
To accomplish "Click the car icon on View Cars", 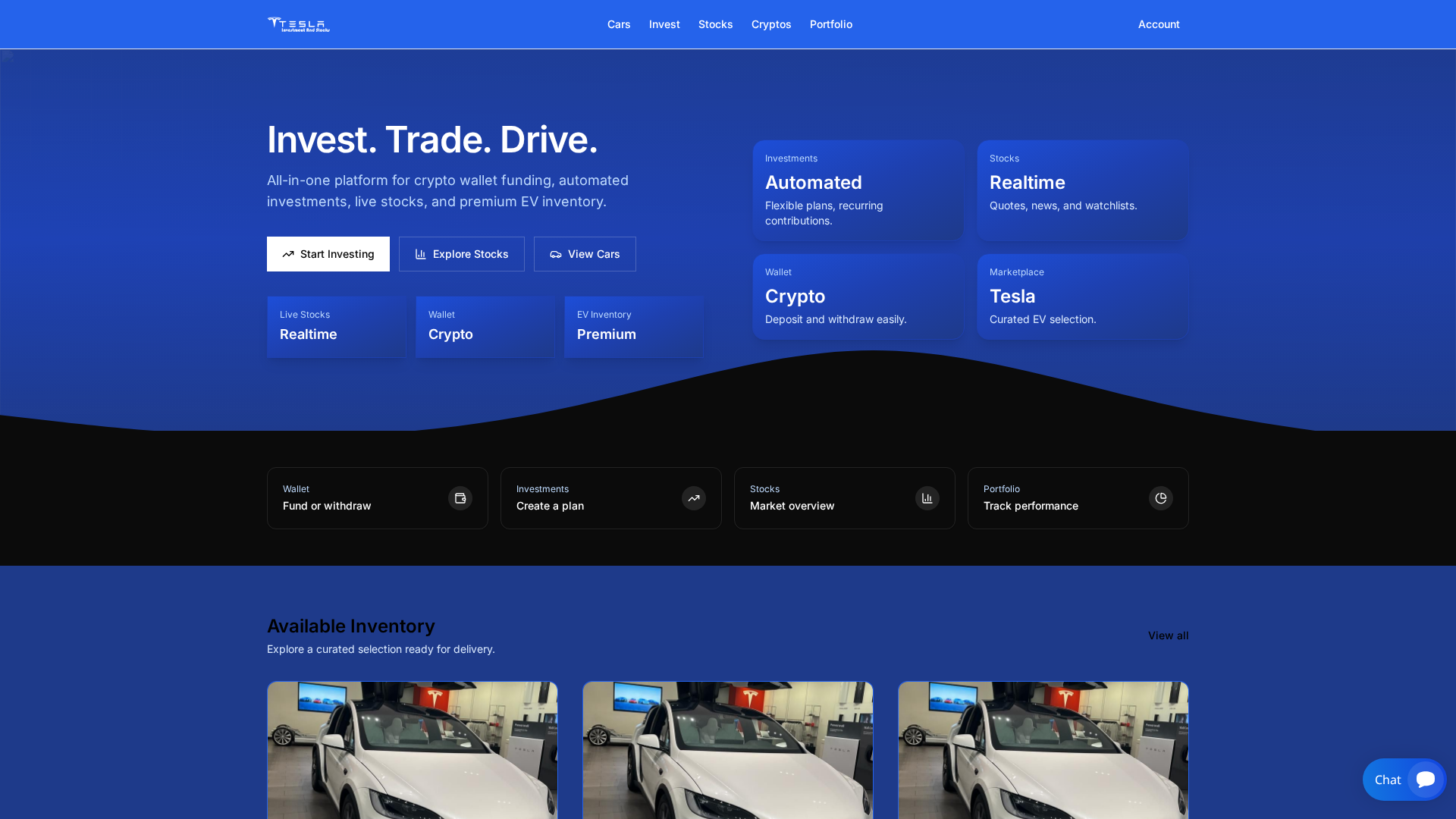I will (556, 254).
